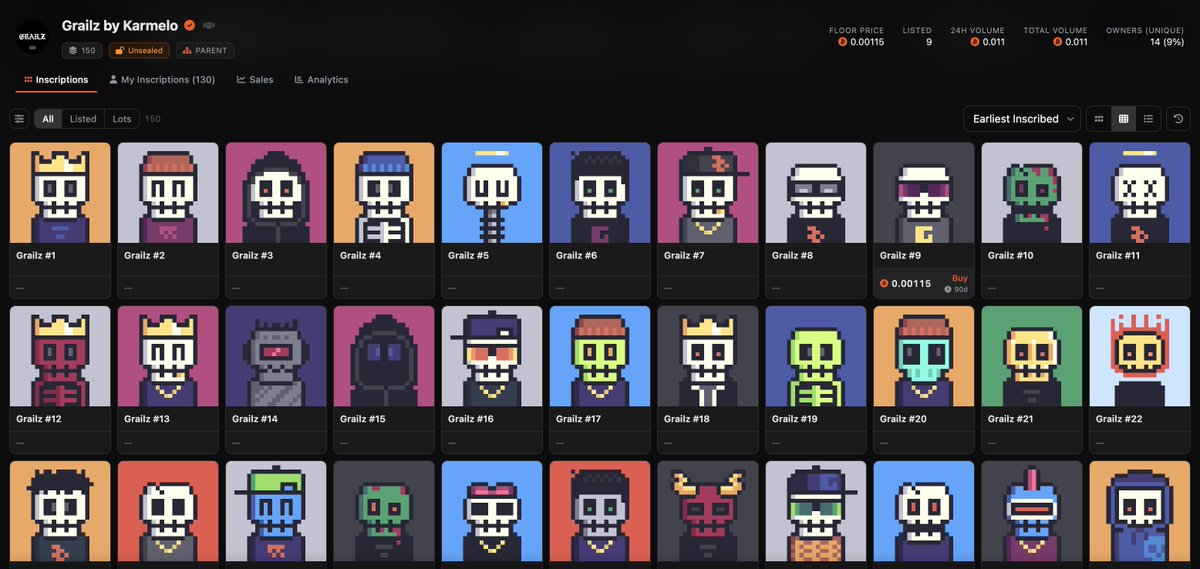The image size is (1200, 569).
Task: Switch to list view layout
Action: coord(1148,119)
